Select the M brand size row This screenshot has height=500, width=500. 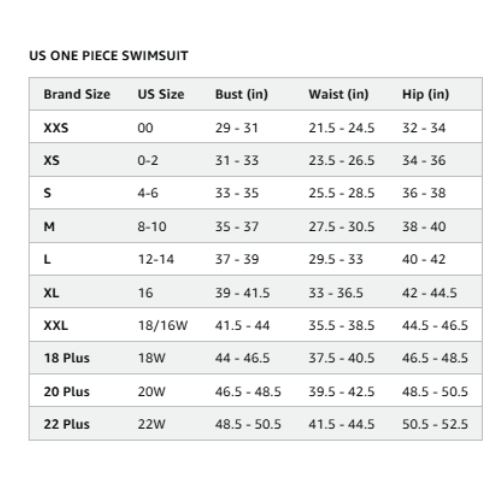256,226
